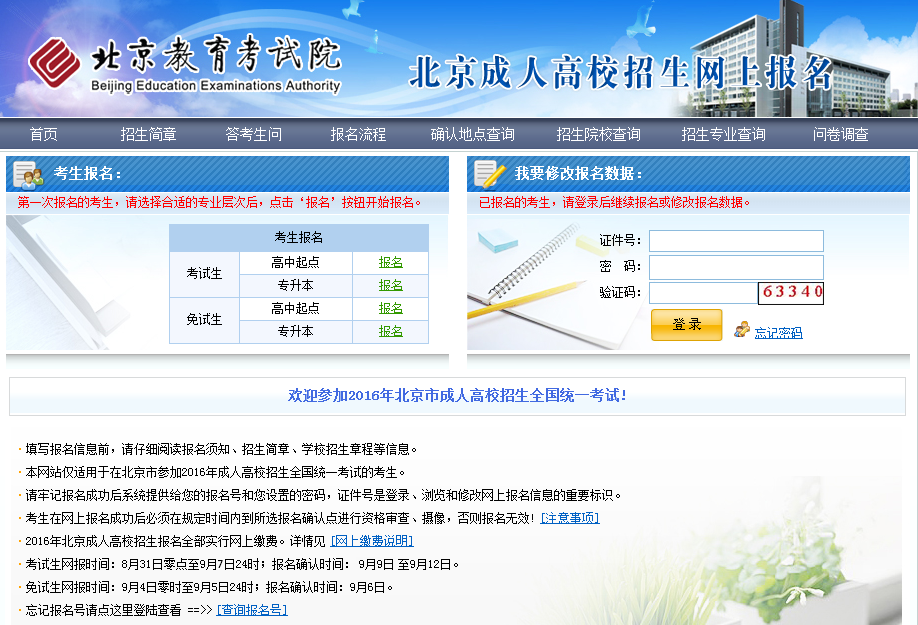
Task: Focus the 密码 password field
Action: click(736, 267)
